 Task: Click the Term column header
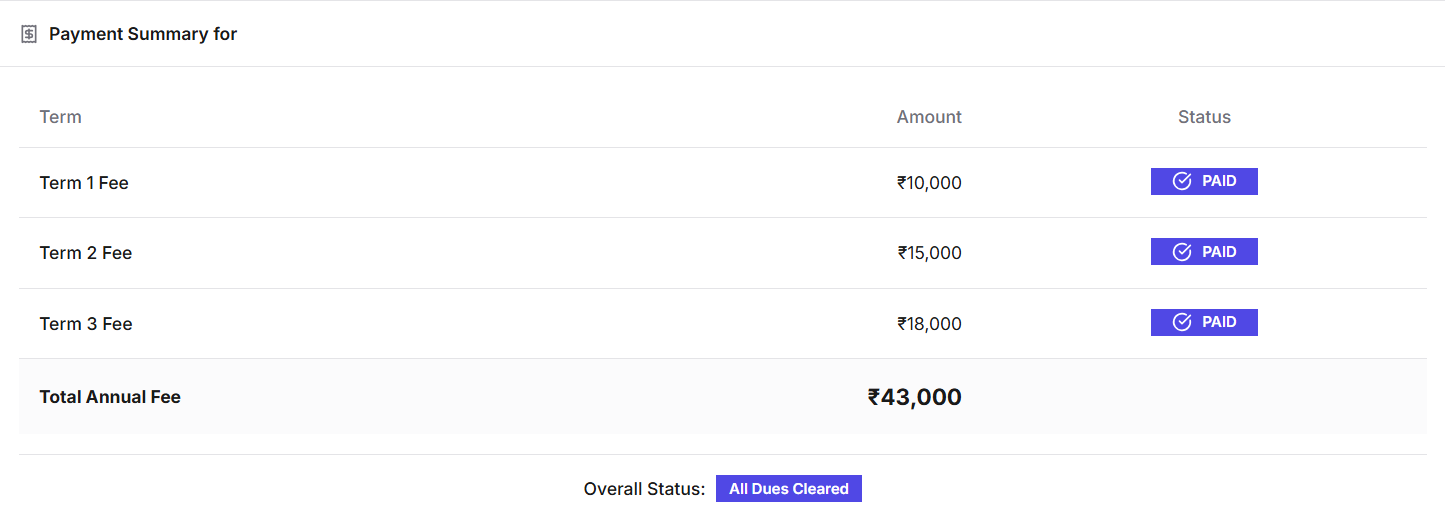60,117
